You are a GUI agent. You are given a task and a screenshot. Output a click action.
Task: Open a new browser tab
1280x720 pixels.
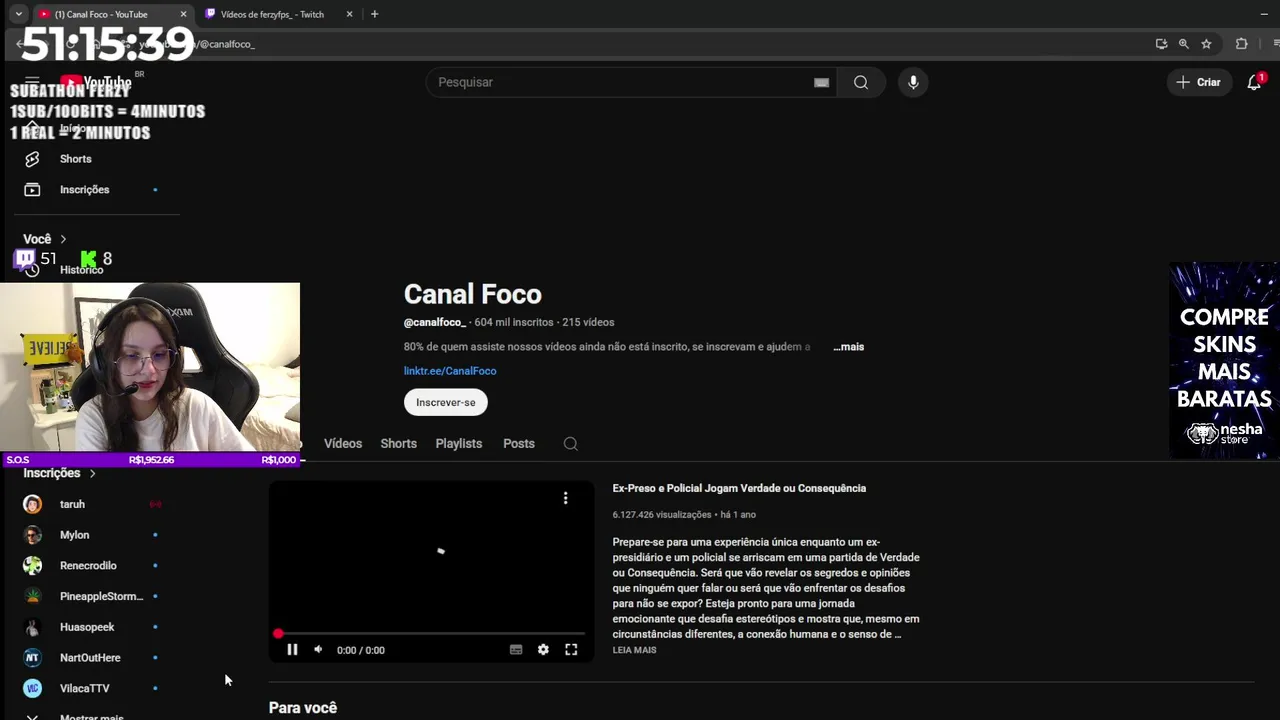(x=374, y=14)
